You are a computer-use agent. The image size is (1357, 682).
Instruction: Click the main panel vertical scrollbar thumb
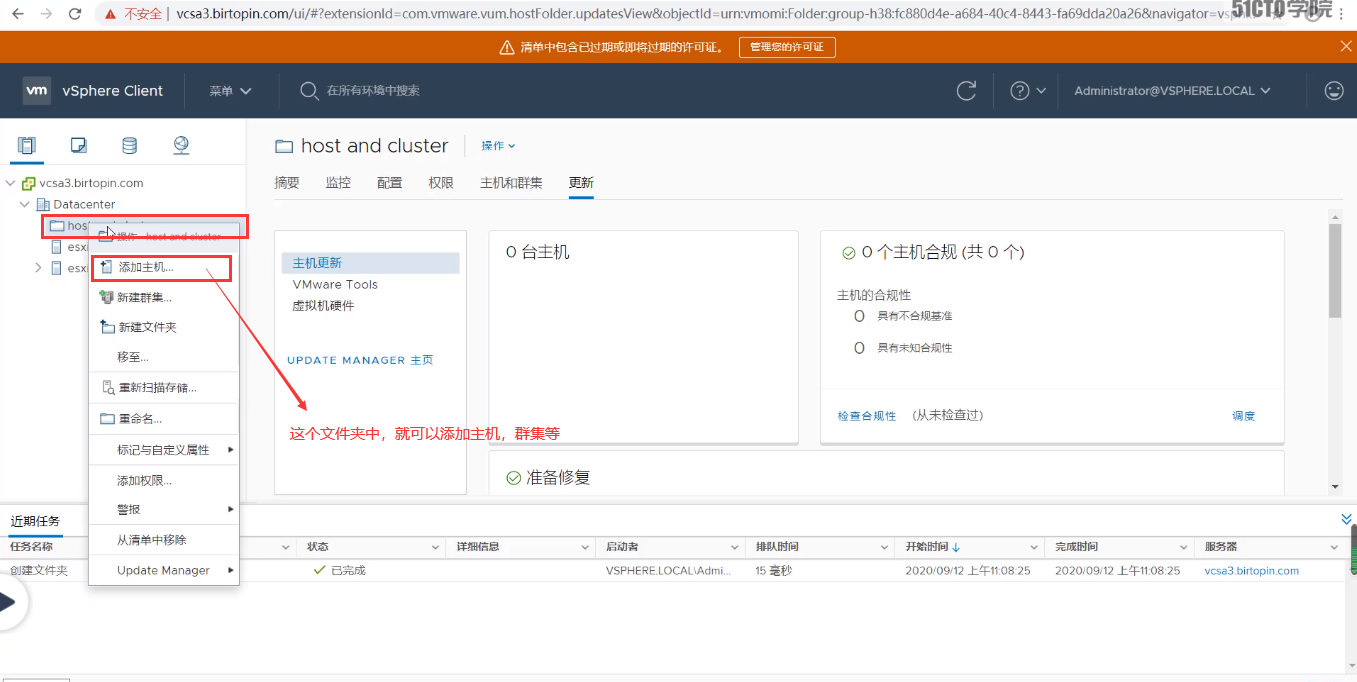[x=1335, y=271]
